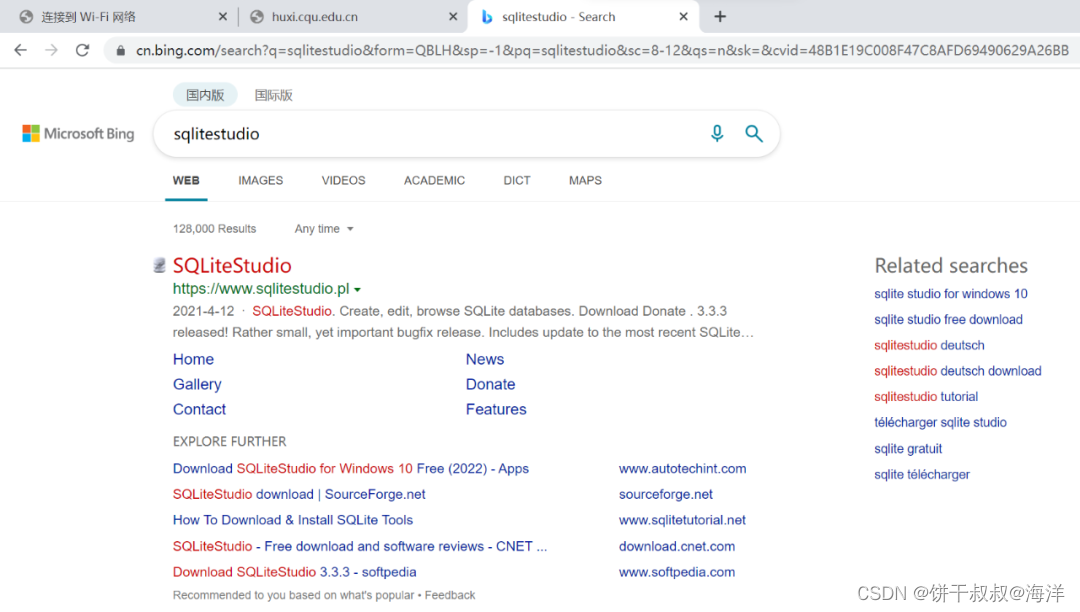View site security lock info
This screenshot has width=1080, height=612.
(x=121, y=50)
